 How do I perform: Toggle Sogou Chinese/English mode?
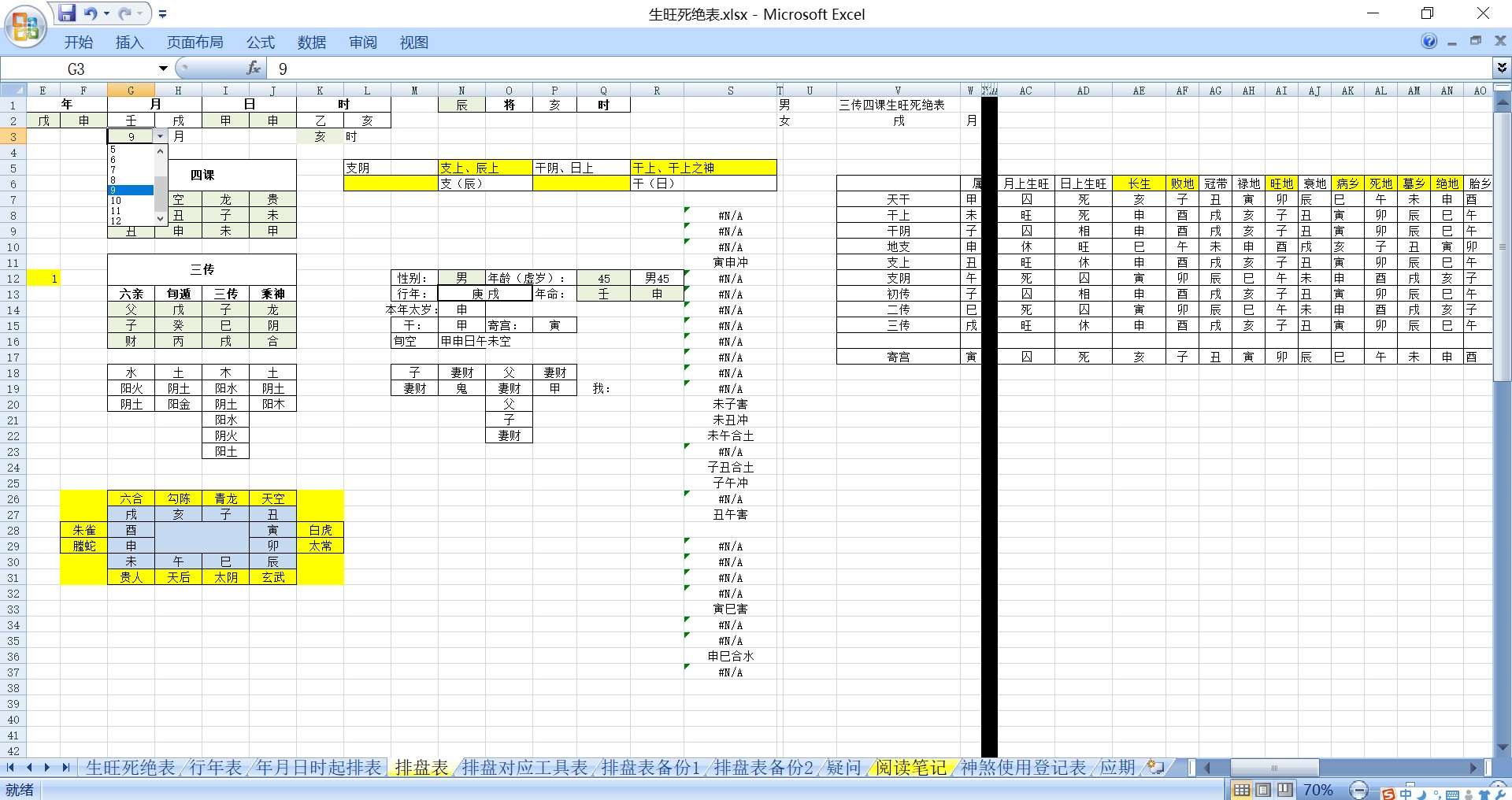coord(1406,794)
